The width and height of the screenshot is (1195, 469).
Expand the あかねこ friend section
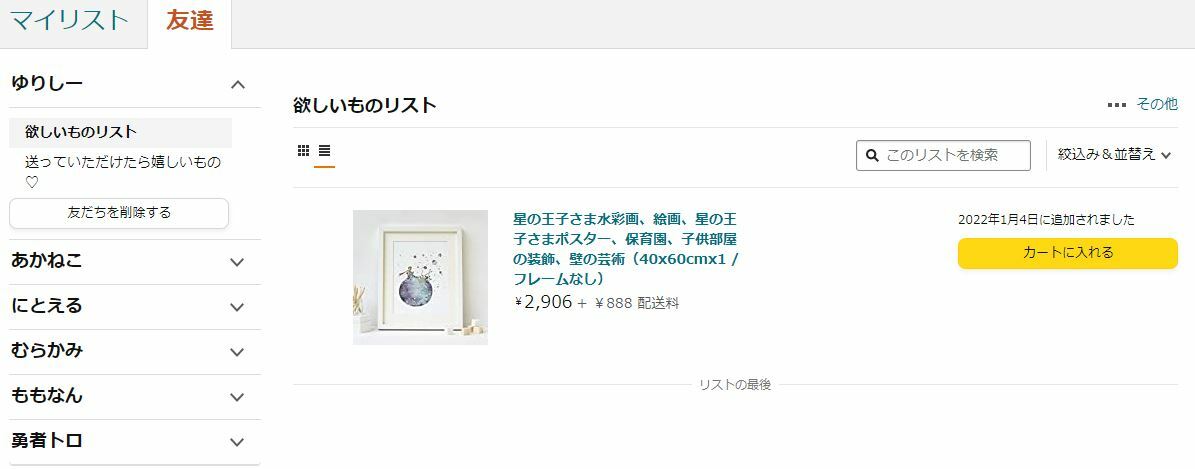click(x=237, y=262)
